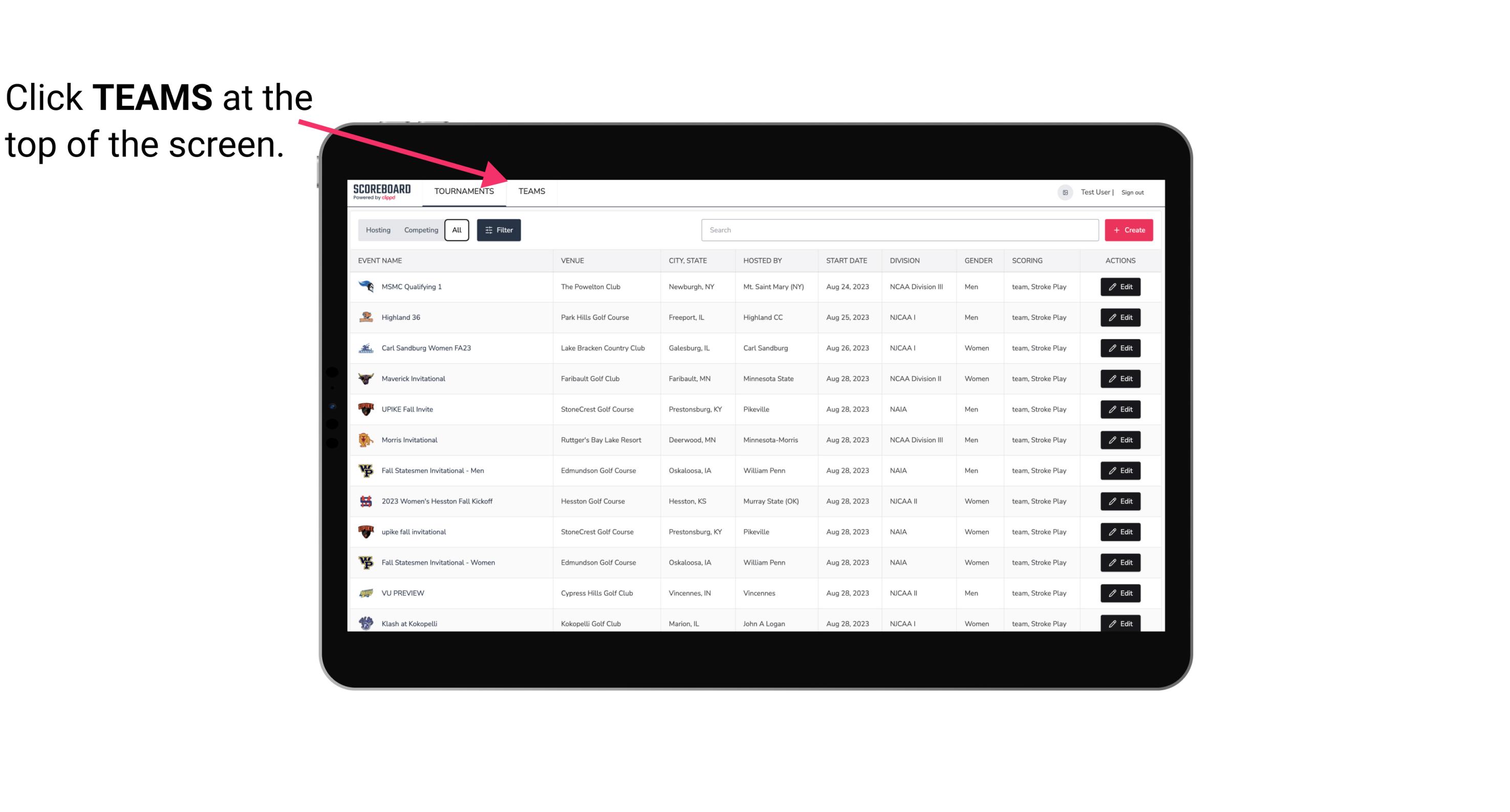The image size is (1510, 812).
Task: Click the Edit icon for MSMC Qualifying 1
Action: point(1120,287)
